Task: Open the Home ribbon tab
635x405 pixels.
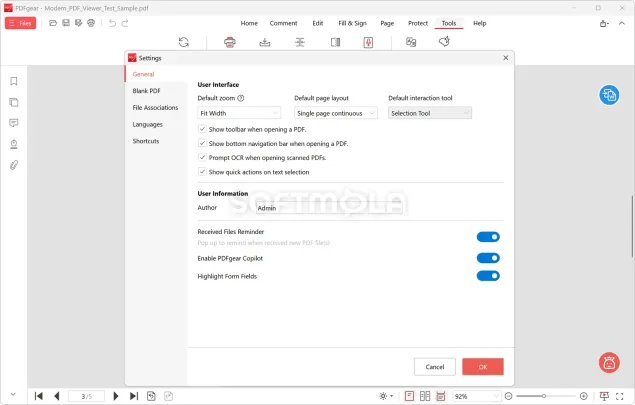Action: (x=249, y=23)
